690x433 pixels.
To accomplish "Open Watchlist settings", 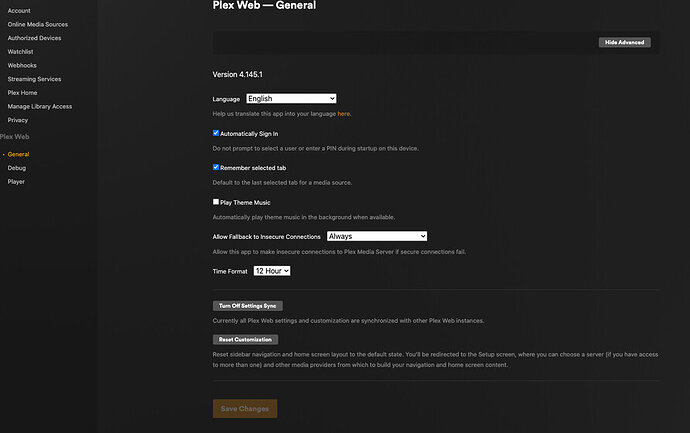I will [x=20, y=51].
